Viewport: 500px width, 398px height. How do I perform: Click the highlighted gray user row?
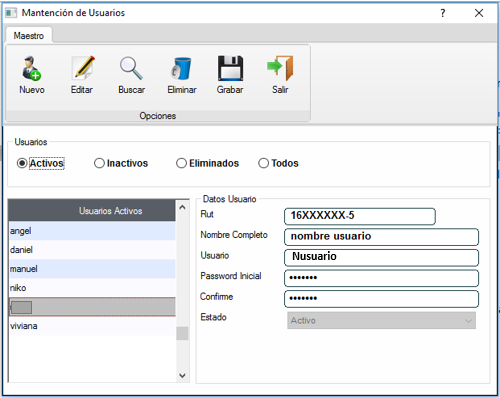(x=92, y=307)
